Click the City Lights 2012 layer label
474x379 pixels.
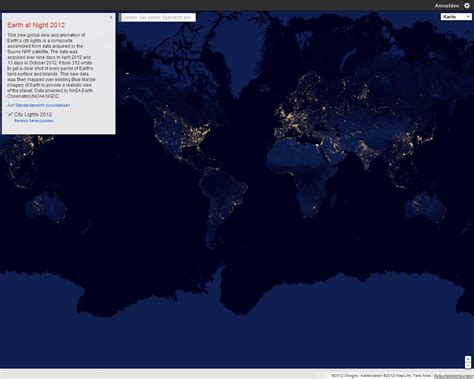tap(33, 114)
